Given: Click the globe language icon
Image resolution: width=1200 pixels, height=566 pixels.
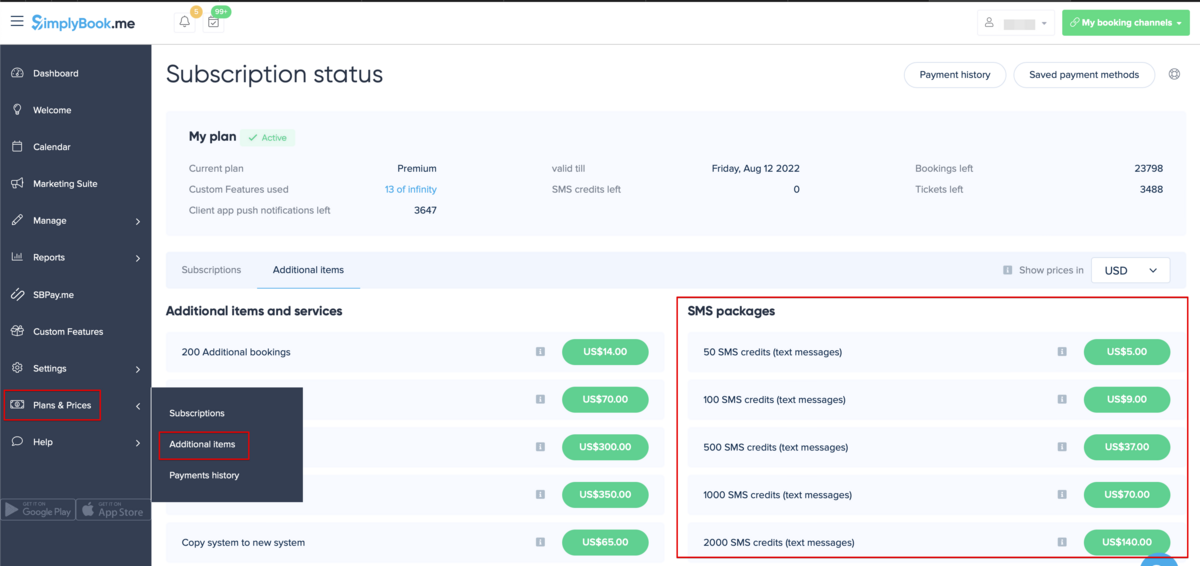Looking at the screenshot, I should click(x=1174, y=74).
